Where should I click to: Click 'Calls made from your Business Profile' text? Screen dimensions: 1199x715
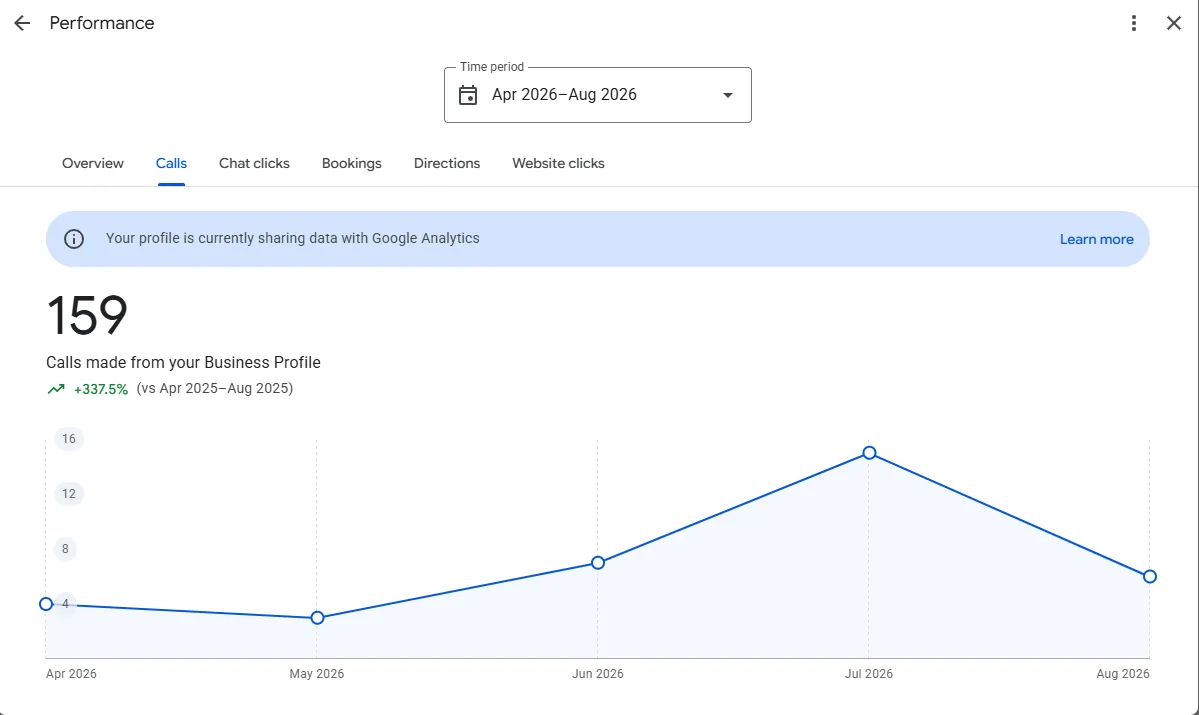pos(184,362)
